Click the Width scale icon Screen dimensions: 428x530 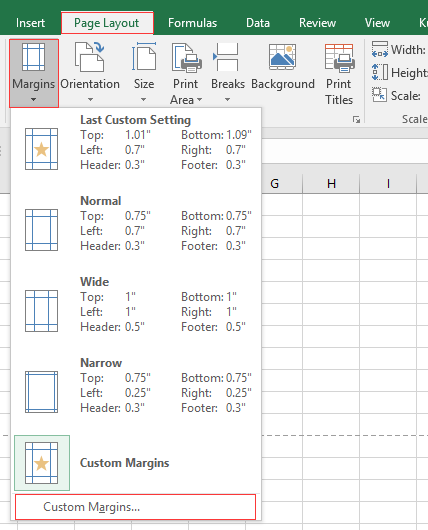coord(380,49)
